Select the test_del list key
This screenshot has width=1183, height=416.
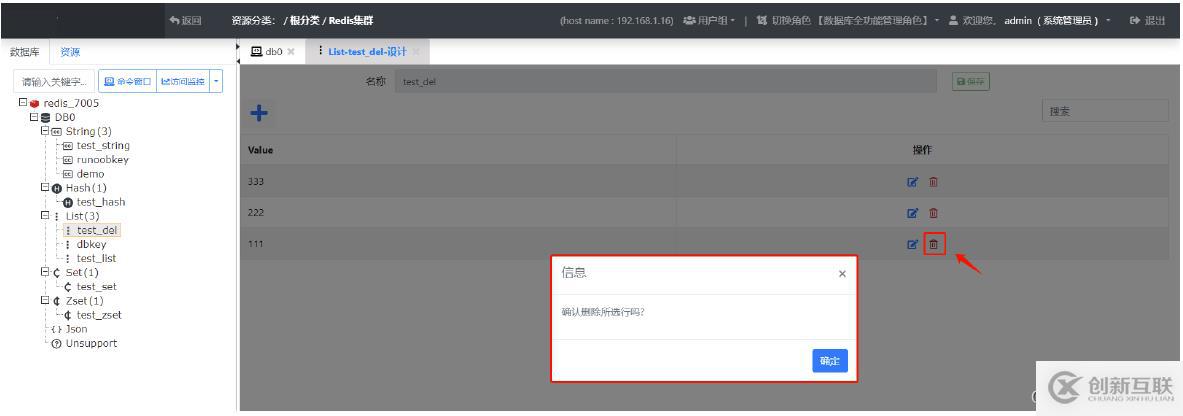coord(97,230)
